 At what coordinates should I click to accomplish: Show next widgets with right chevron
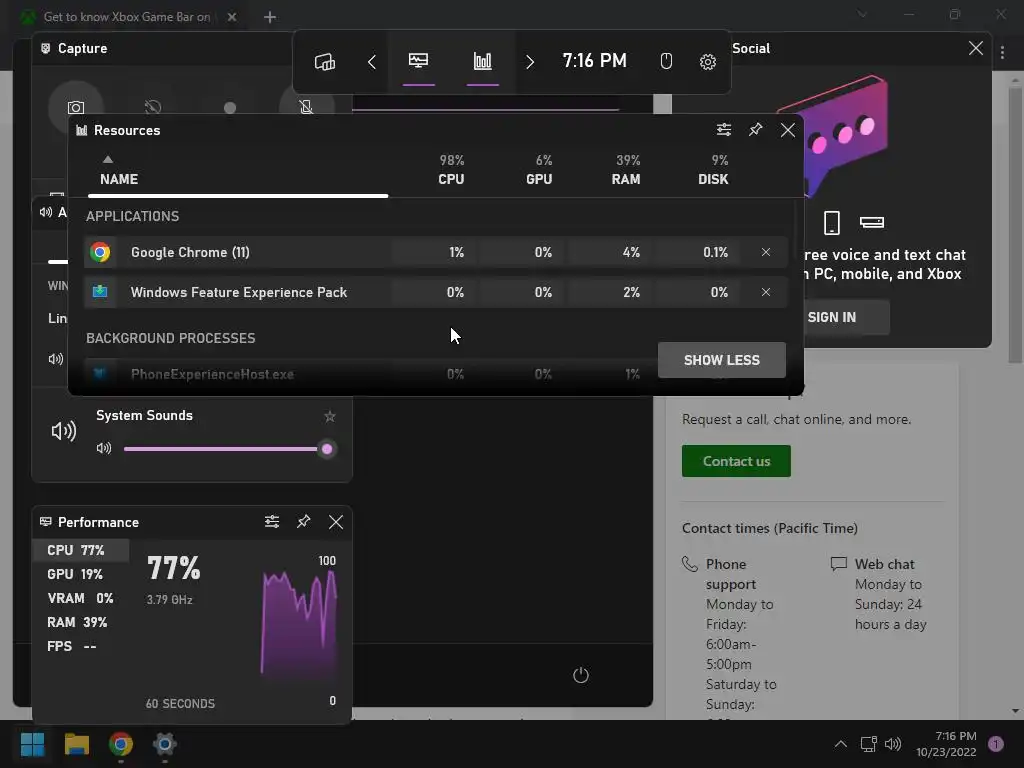(530, 62)
